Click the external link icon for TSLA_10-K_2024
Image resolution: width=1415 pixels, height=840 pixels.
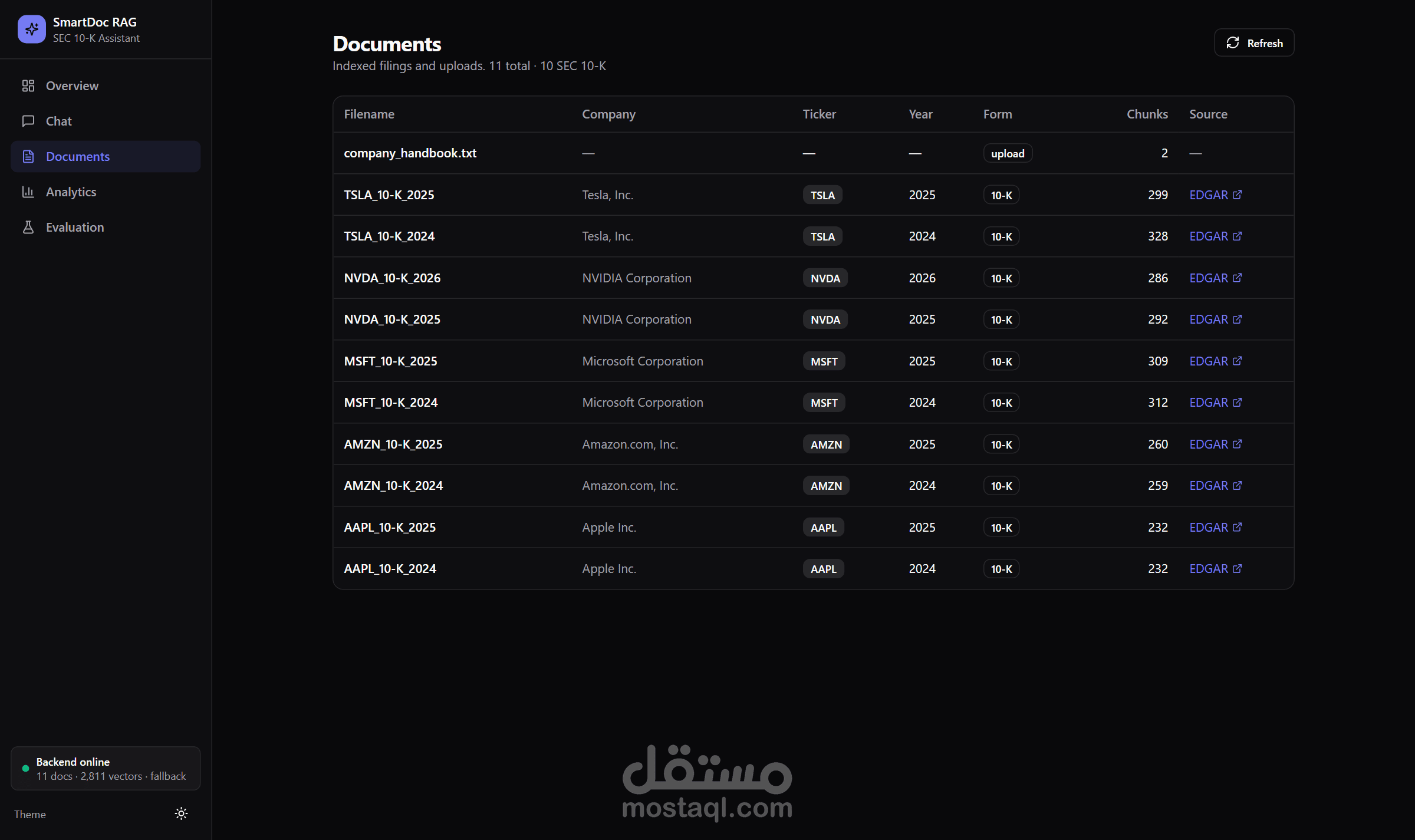click(1238, 236)
